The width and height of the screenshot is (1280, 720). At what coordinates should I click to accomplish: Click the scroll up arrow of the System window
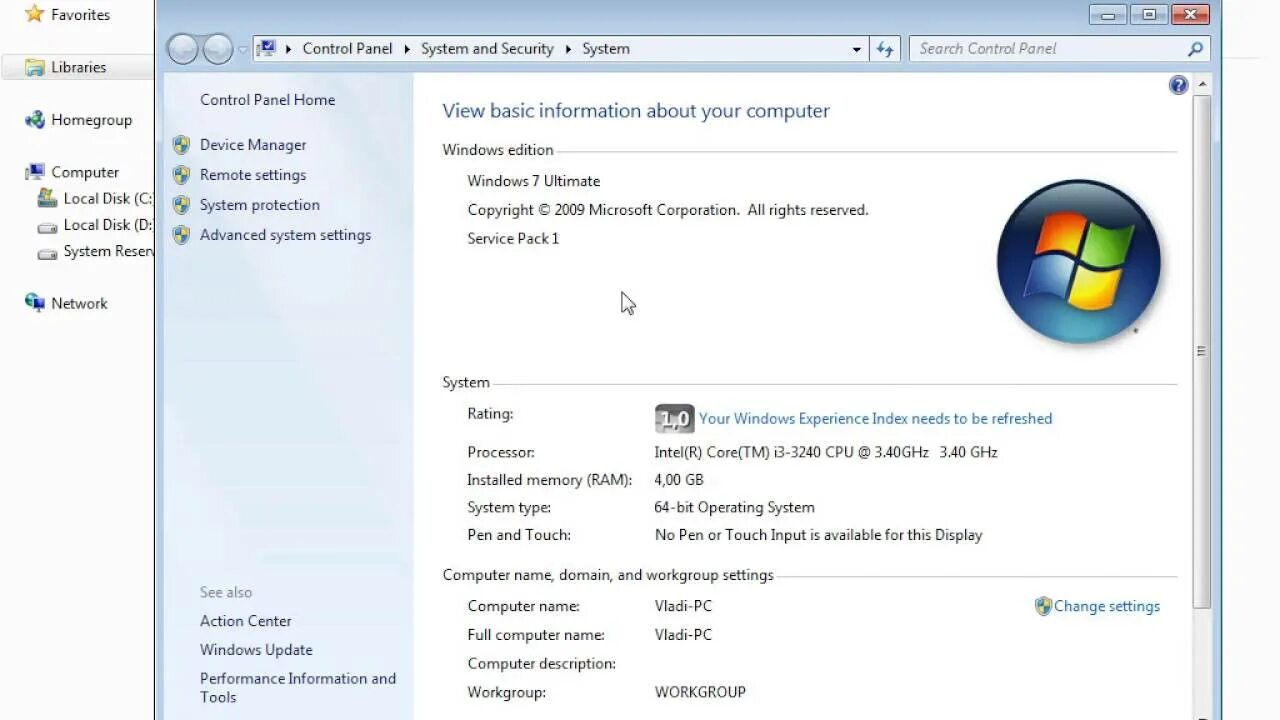click(1202, 86)
